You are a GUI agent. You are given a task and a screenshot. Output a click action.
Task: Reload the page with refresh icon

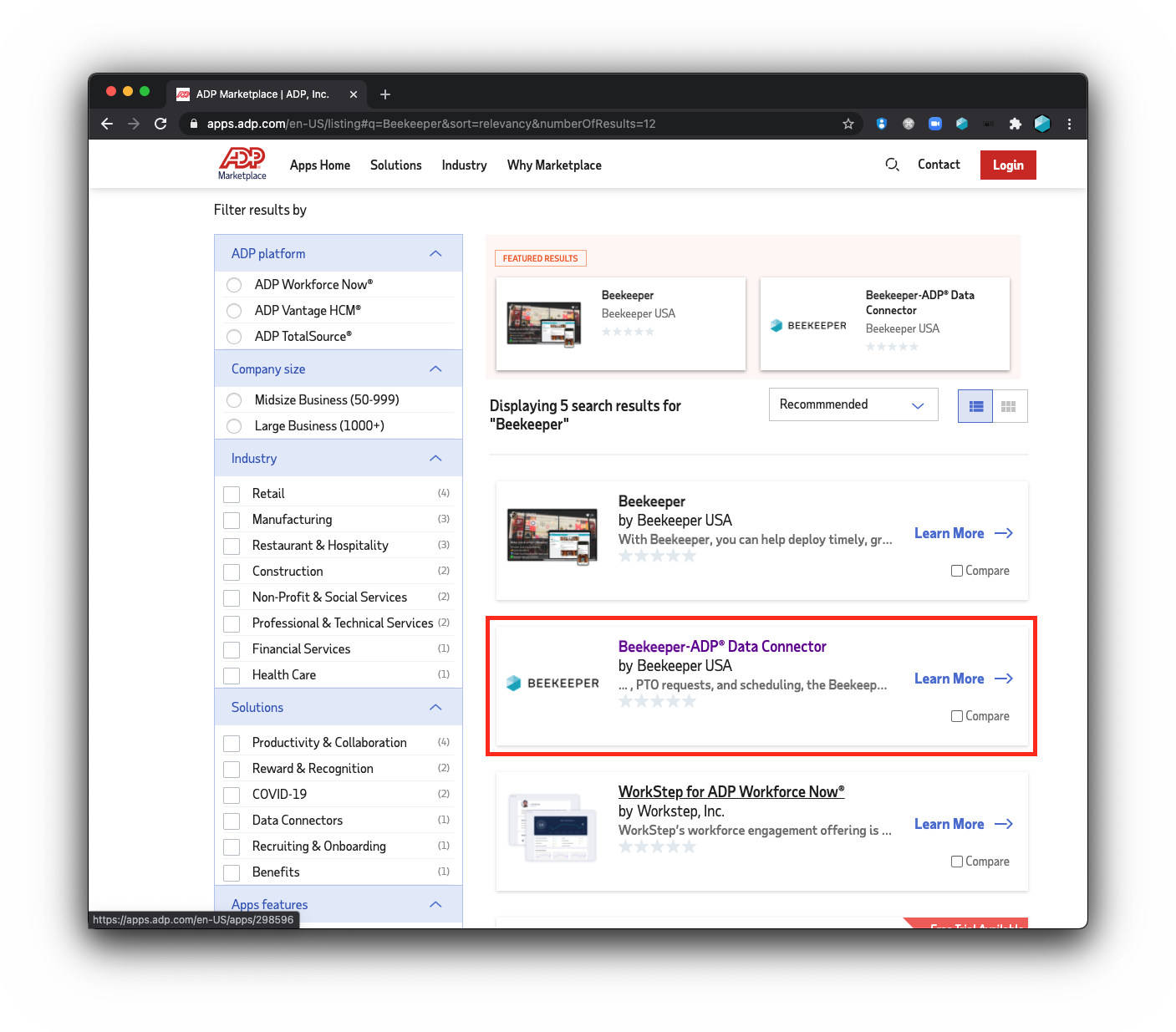(x=160, y=124)
